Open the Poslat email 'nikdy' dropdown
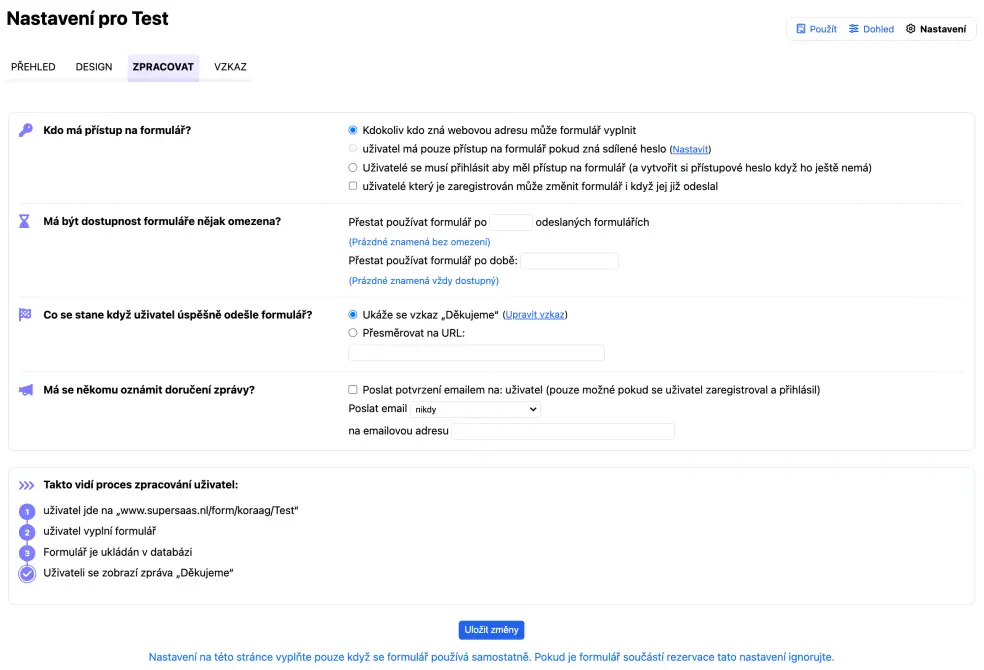Image resolution: width=984 pixels, height=670 pixels. click(x=475, y=409)
